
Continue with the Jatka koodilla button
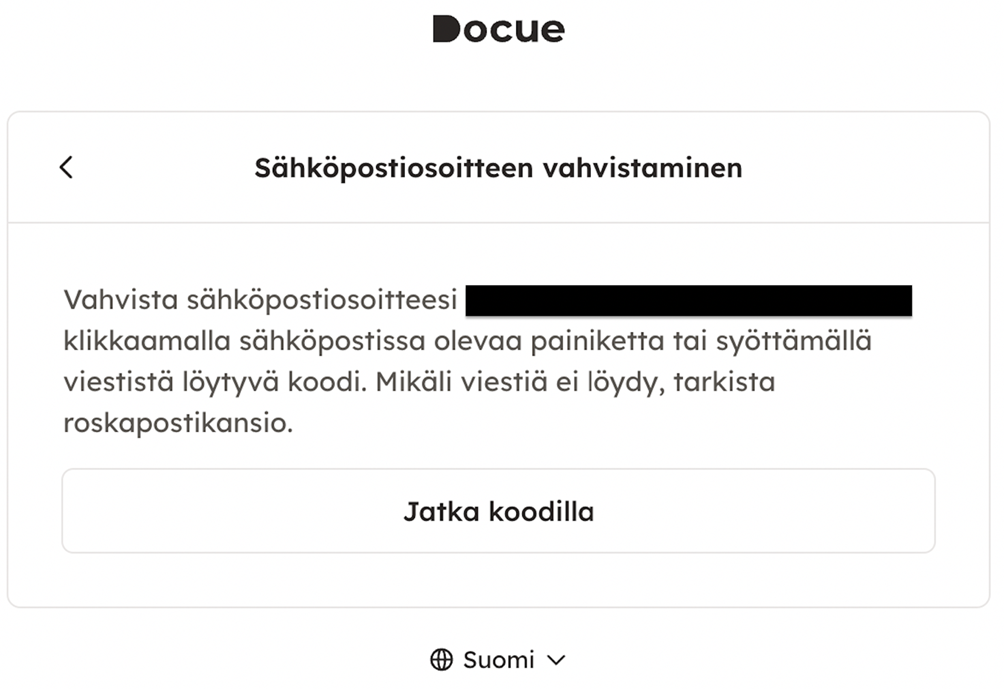[x=499, y=511]
